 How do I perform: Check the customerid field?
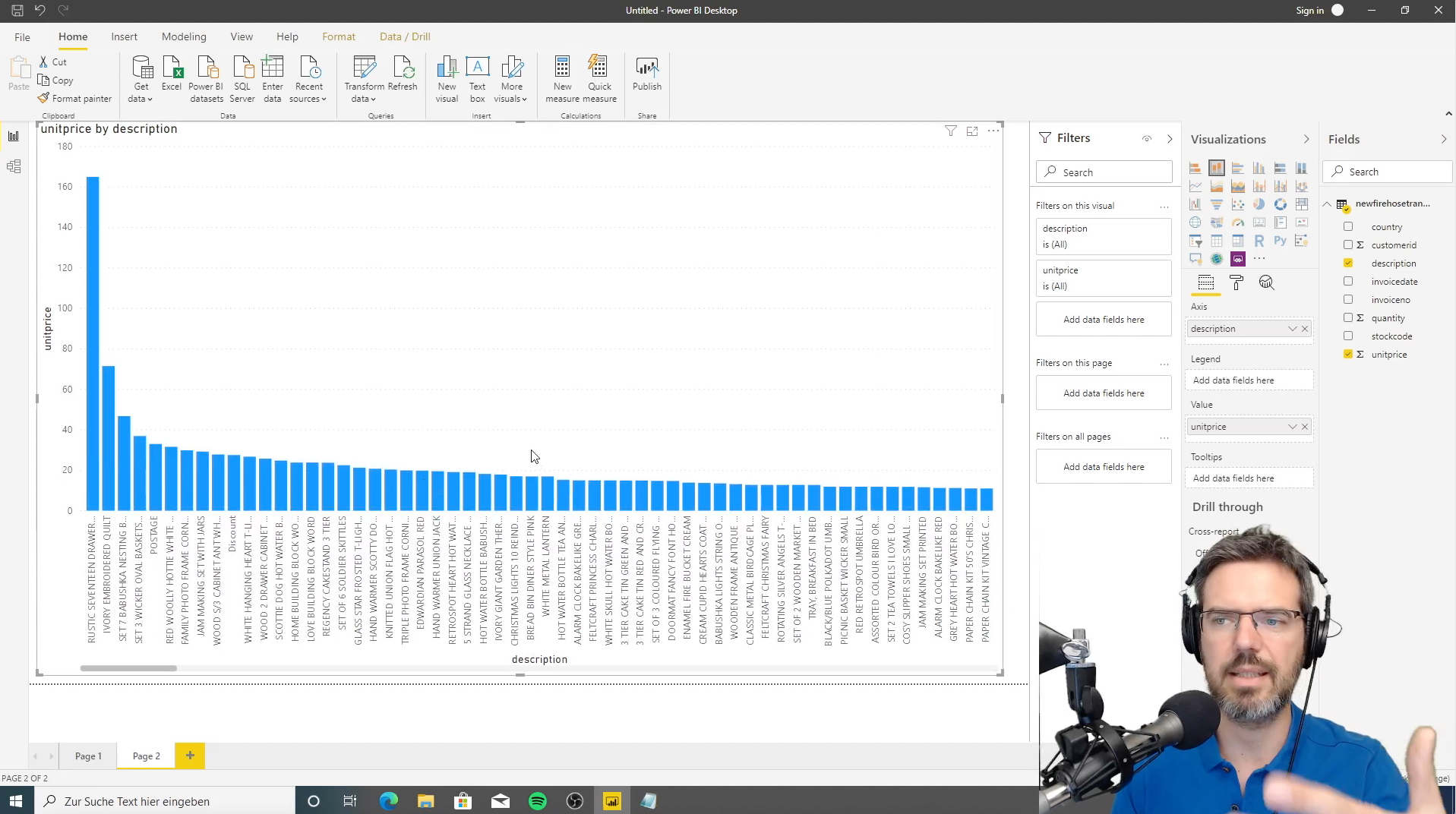(x=1348, y=245)
